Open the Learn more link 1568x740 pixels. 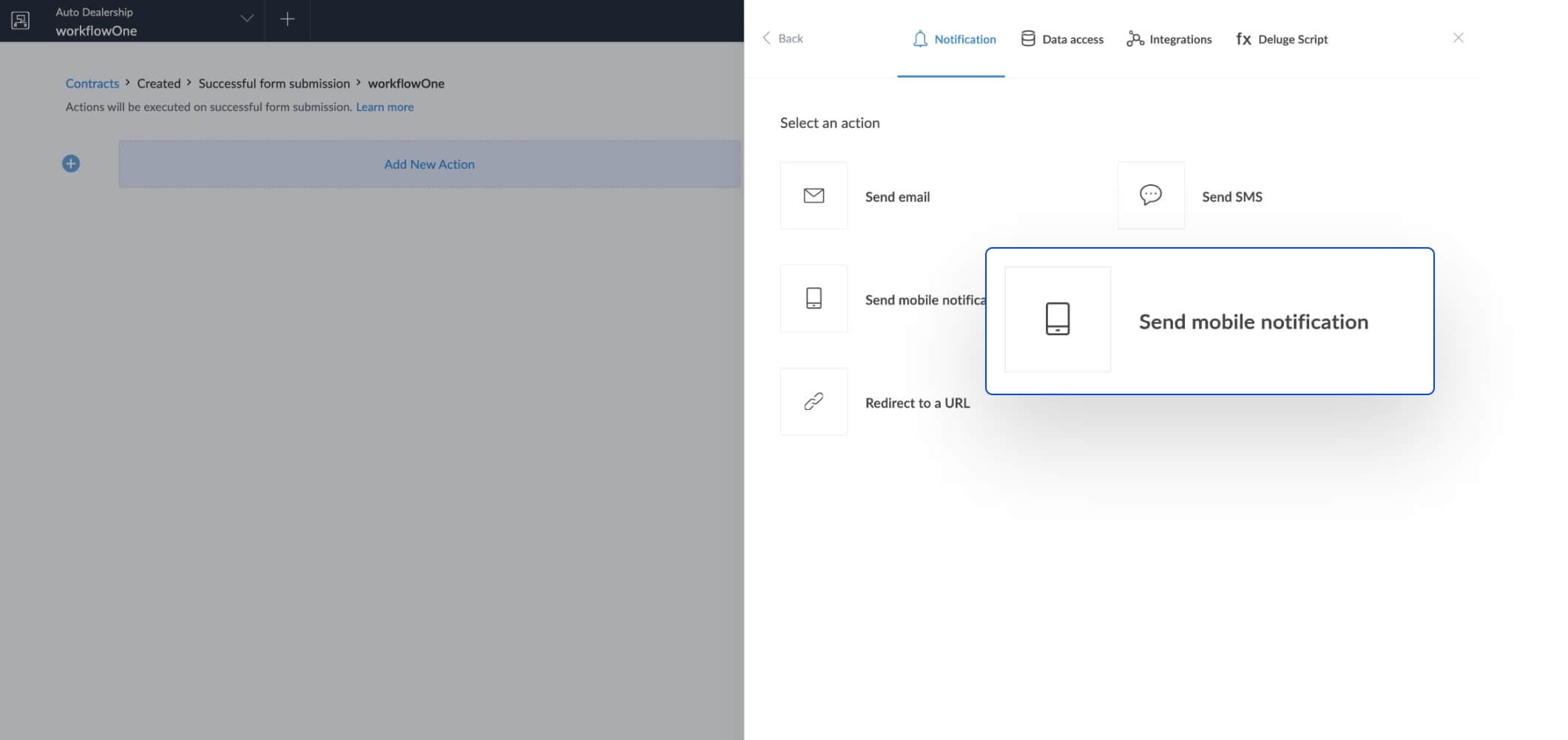pyautogui.click(x=385, y=107)
